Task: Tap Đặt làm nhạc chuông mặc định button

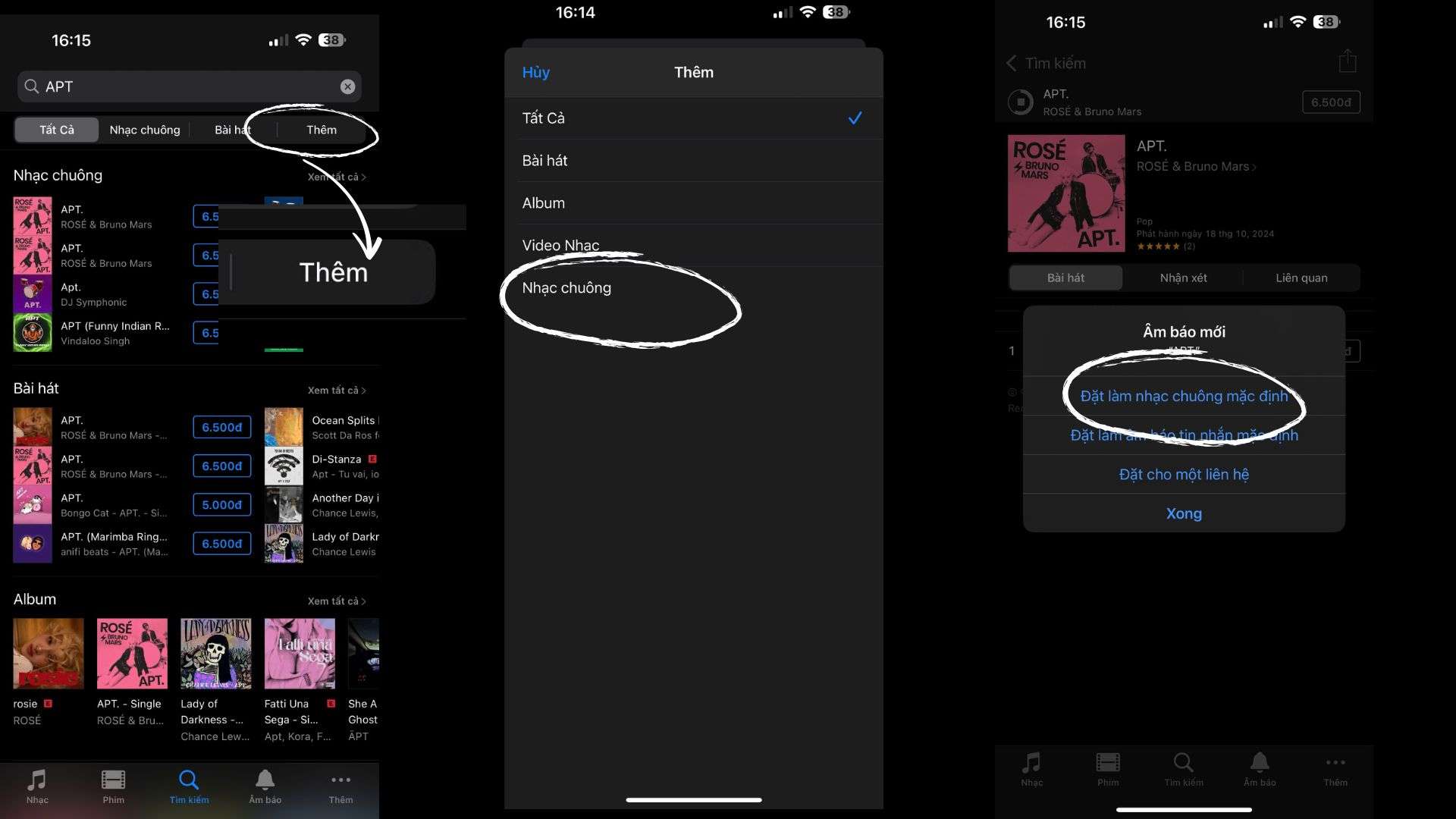Action: click(1184, 395)
